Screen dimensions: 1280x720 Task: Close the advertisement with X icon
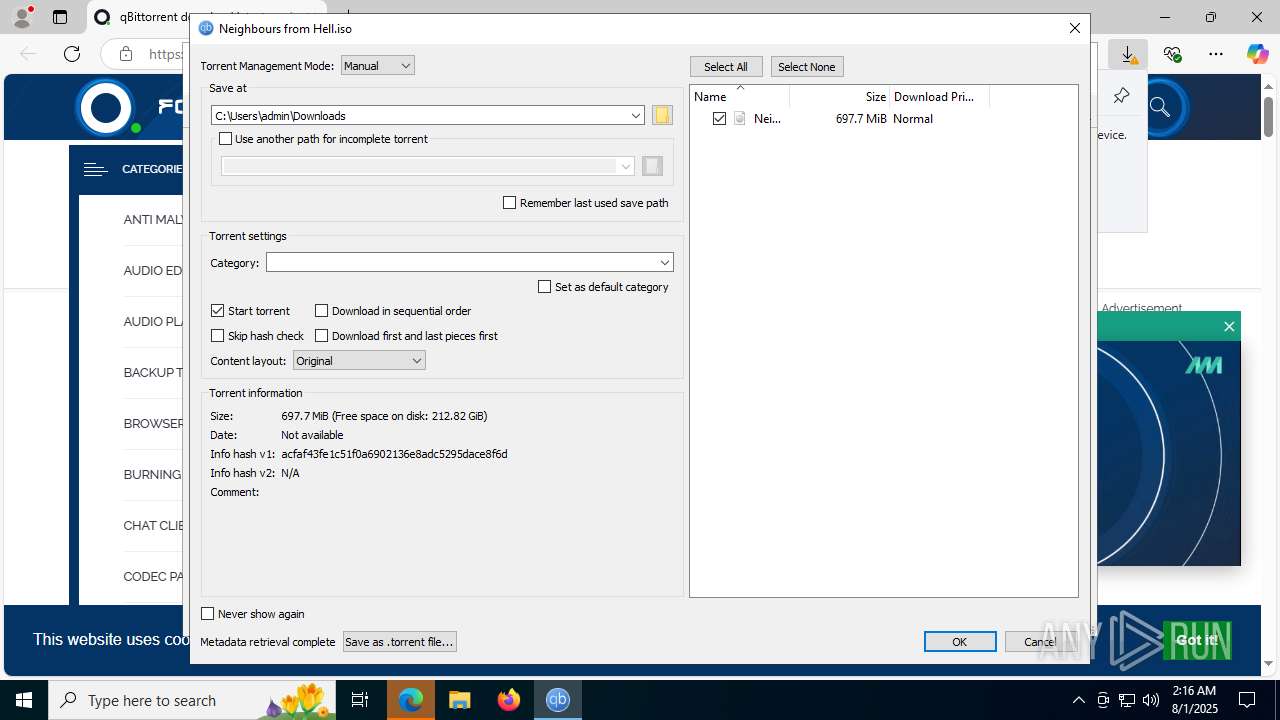click(x=1229, y=326)
